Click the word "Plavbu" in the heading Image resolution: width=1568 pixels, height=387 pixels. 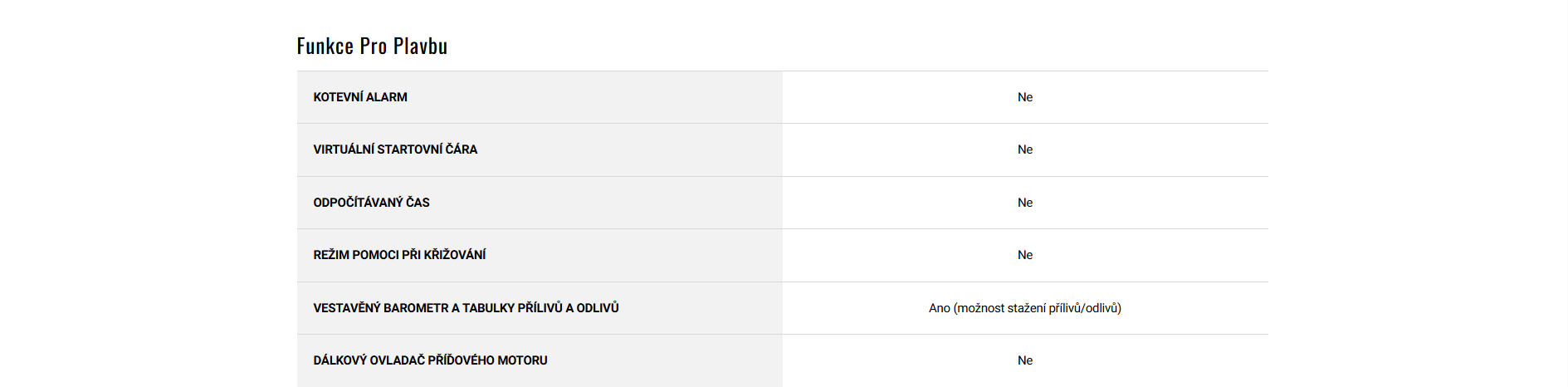pyautogui.click(x=420, y=46)
